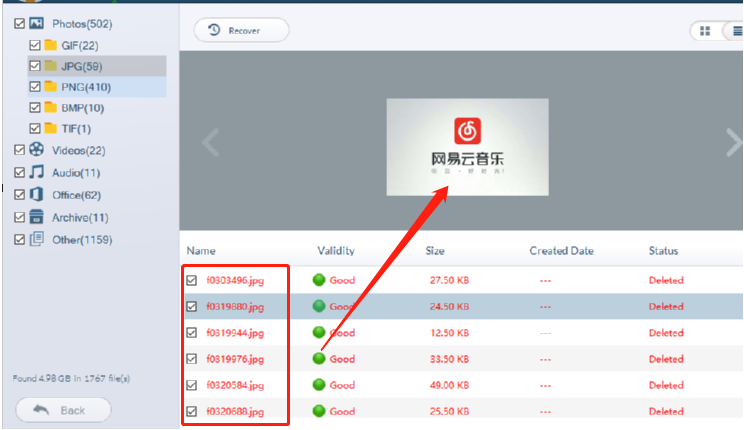Uncheck the TIF(1) checkbox

[35, 128]
